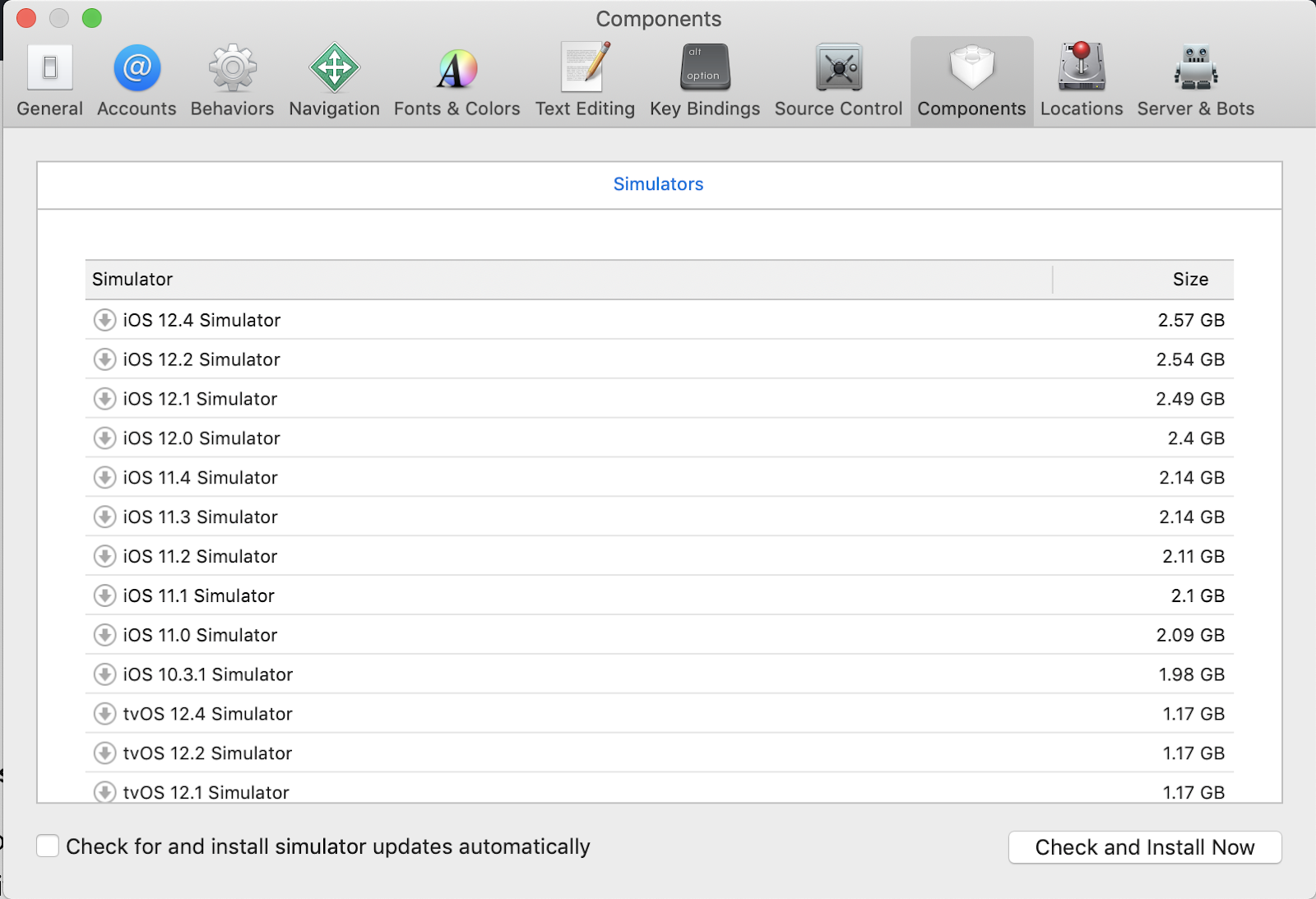1316x899 pixels.
Task: Download the iOS 12.4 Simulator
Action: [x=104, y=320]
